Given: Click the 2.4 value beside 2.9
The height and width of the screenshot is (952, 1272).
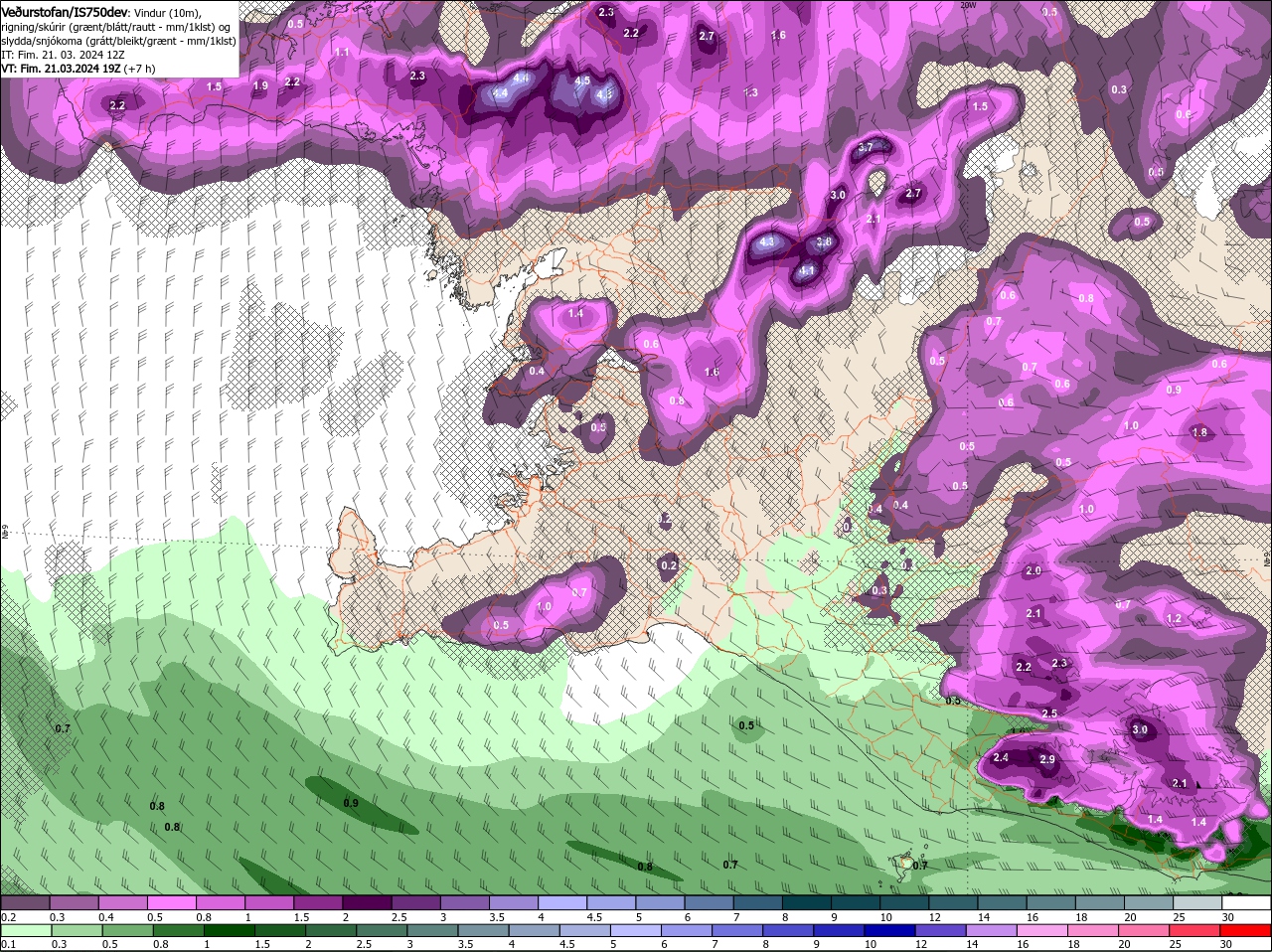Looking at the screenshot, I should 1001,758.
